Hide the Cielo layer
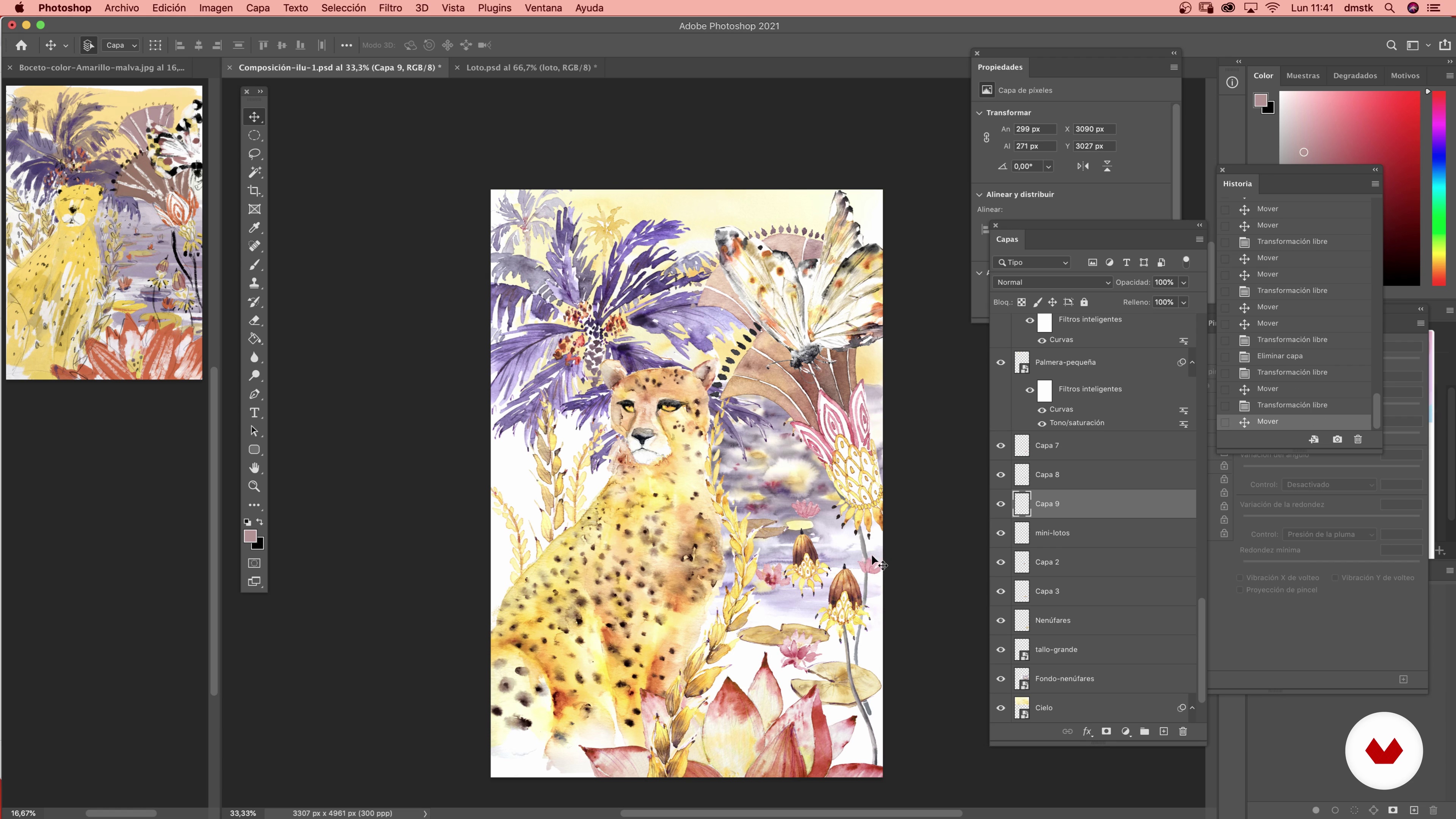The image size is (1456, 819). (x=1001, y=708)
